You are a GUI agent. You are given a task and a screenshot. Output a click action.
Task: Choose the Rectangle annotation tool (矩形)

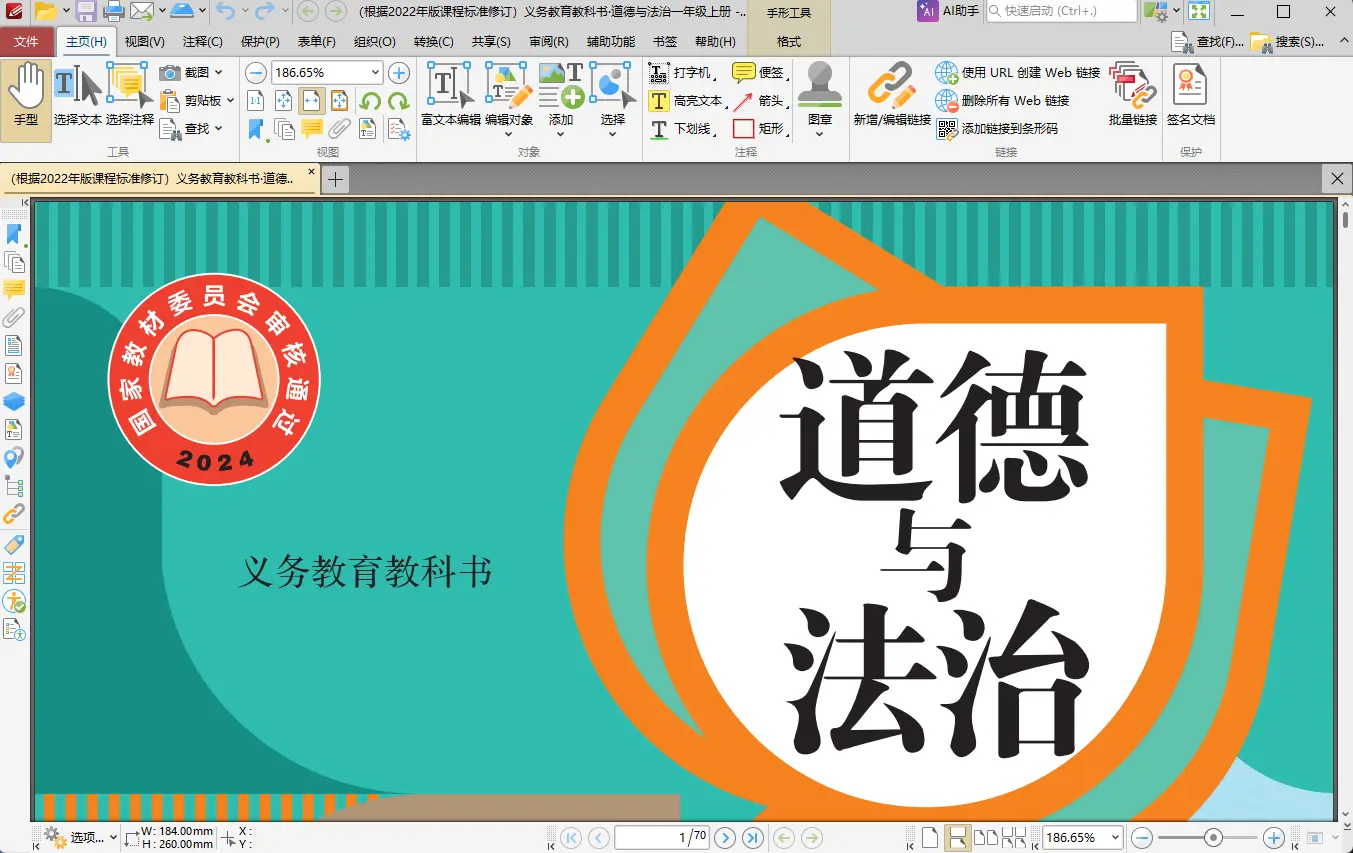coord(760,129)
